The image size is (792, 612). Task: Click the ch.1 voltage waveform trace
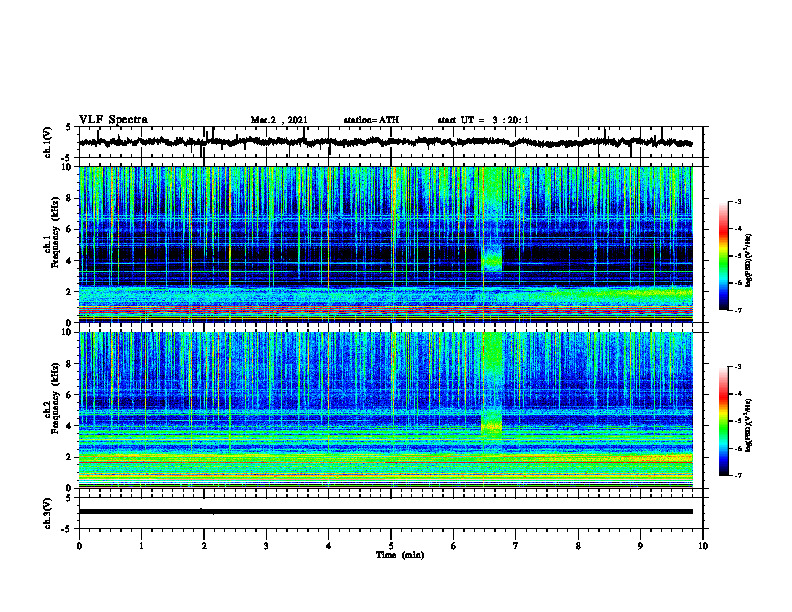(x=385, y=142)
